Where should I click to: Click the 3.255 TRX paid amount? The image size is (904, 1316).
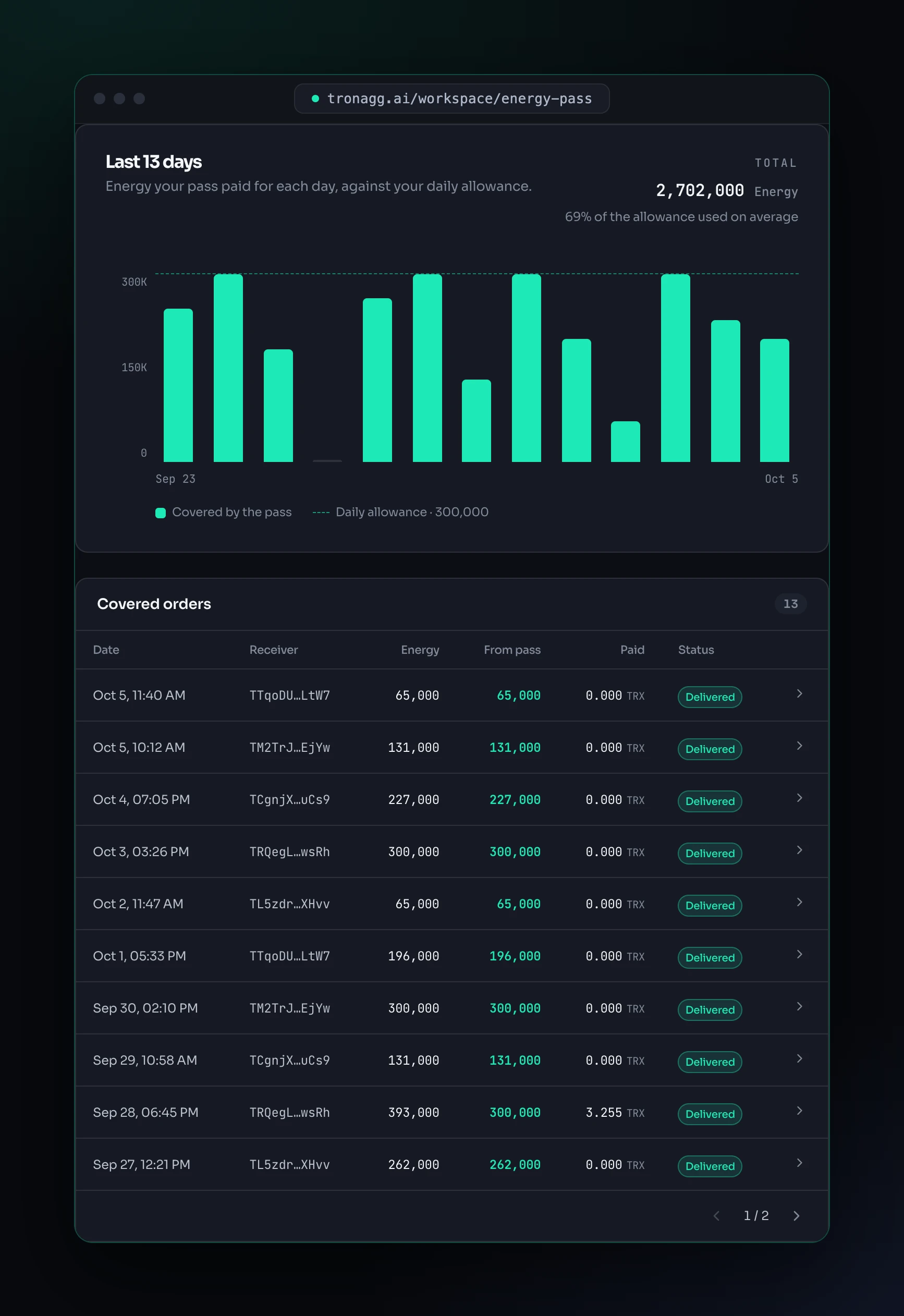(x=615, y=1113)
